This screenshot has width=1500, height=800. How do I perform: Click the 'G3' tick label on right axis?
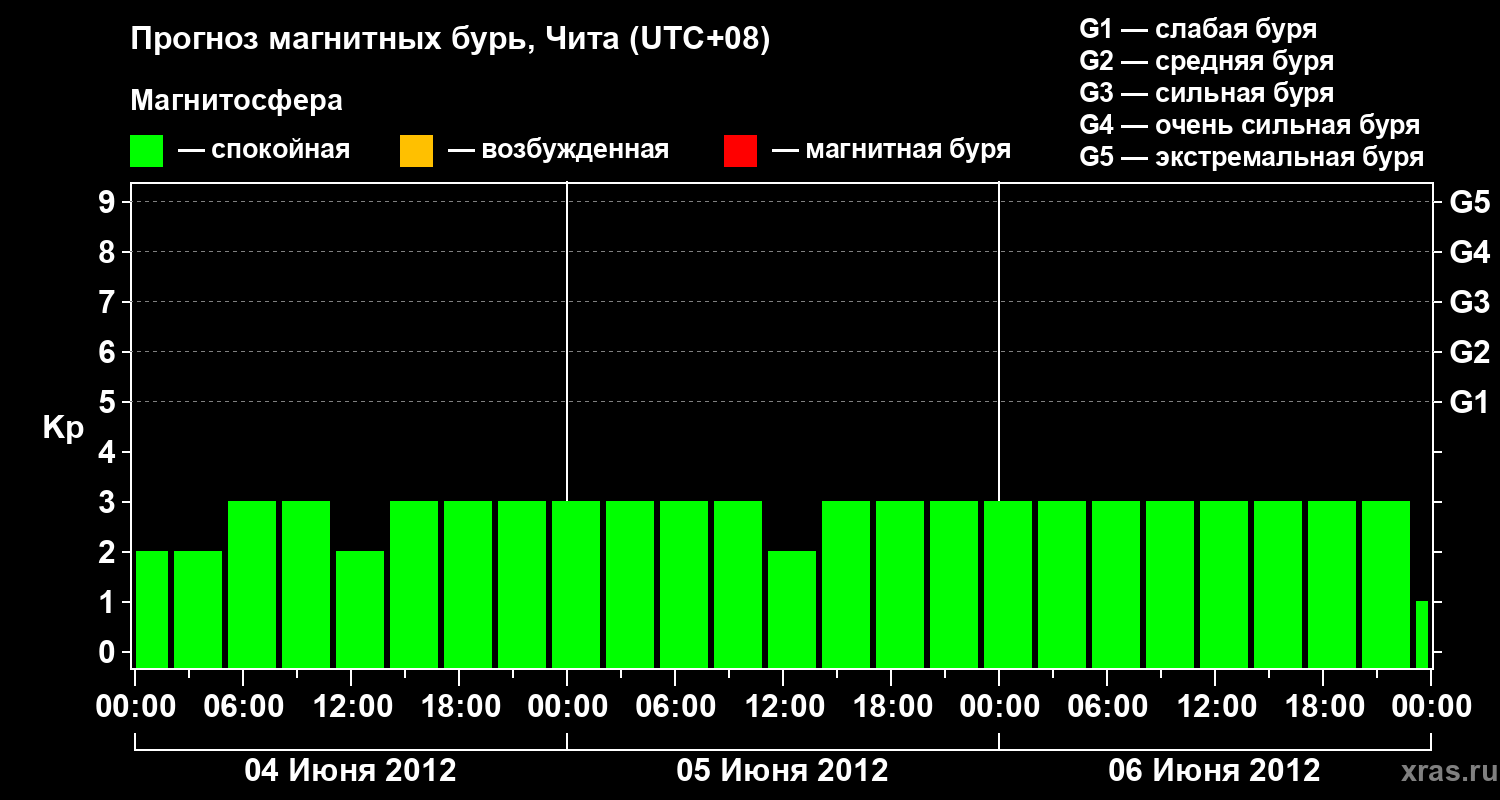click(x=1470, y=302)
